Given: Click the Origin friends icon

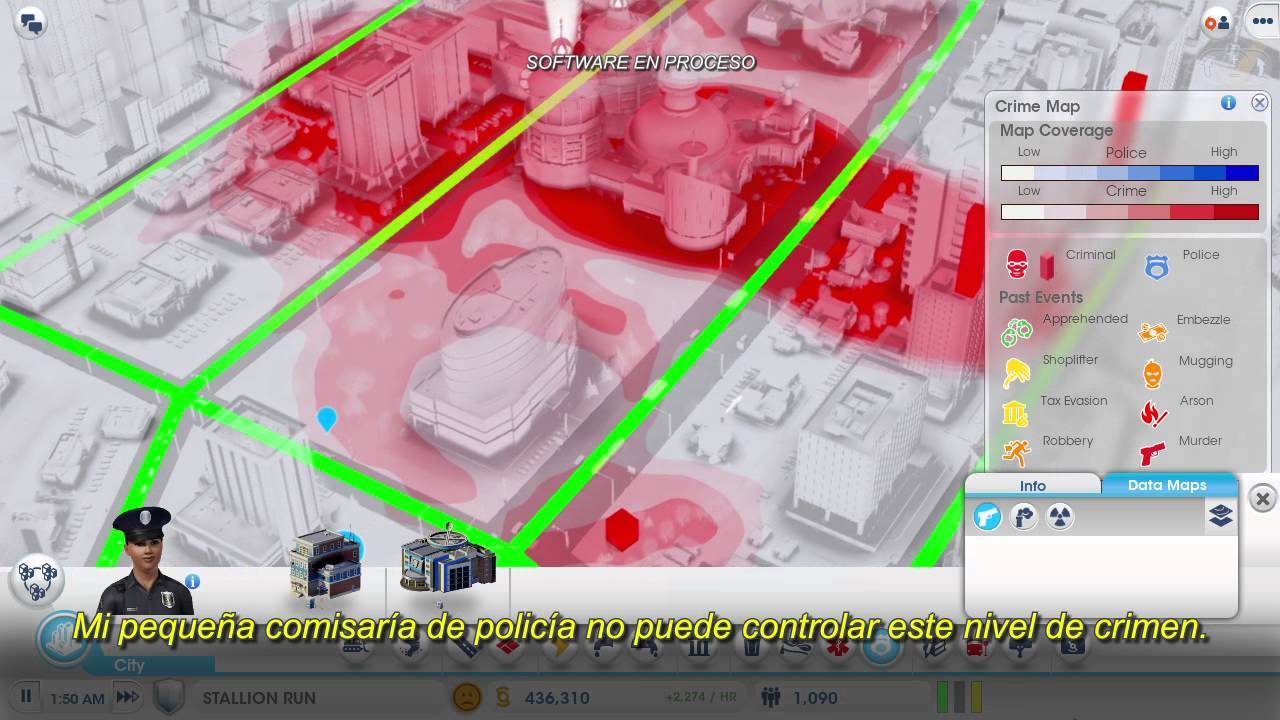Looking at the screenshot, I should (x=1217, y=23).
